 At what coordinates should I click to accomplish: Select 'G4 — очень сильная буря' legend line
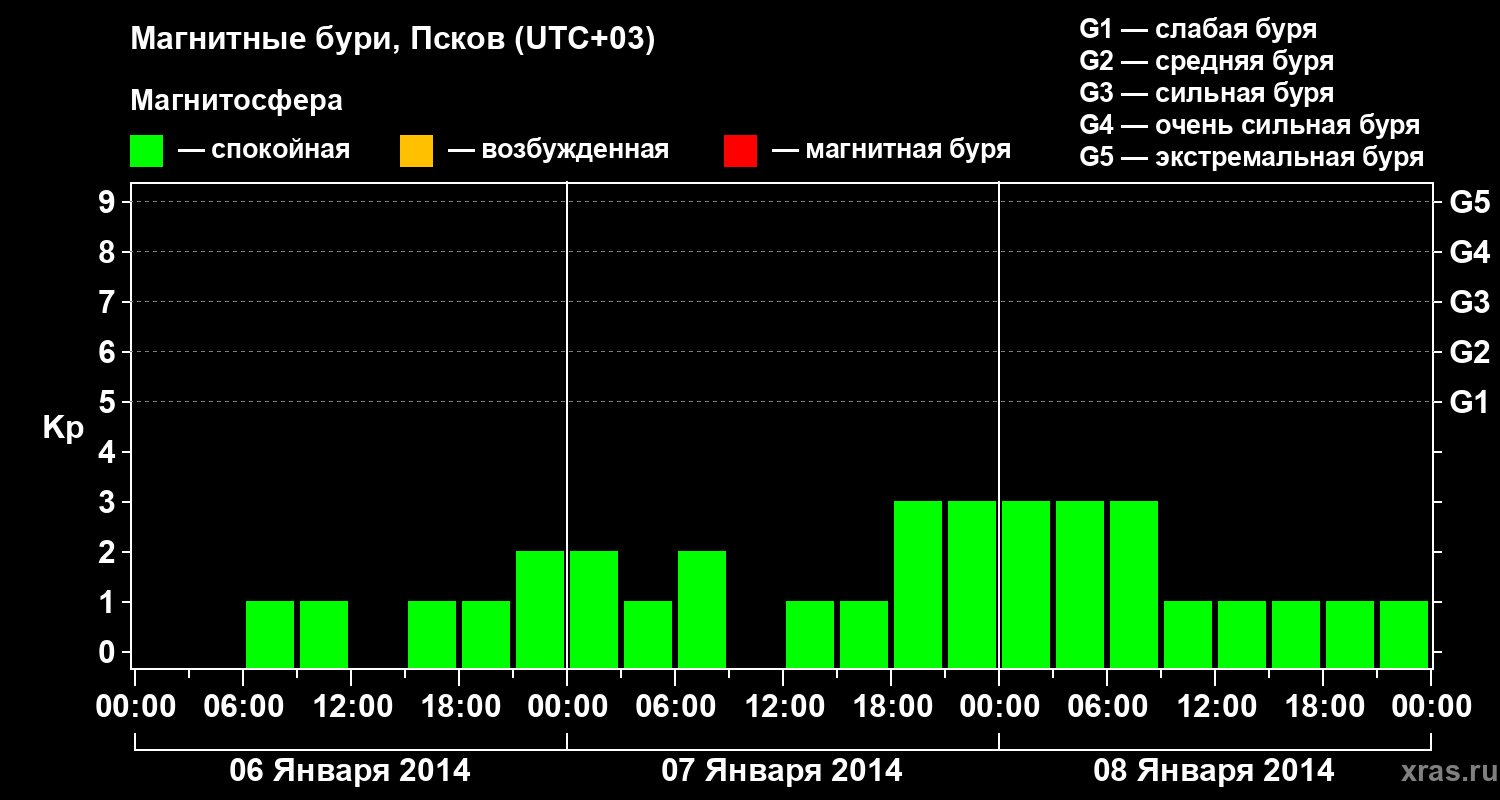[x=1249, y=125]
